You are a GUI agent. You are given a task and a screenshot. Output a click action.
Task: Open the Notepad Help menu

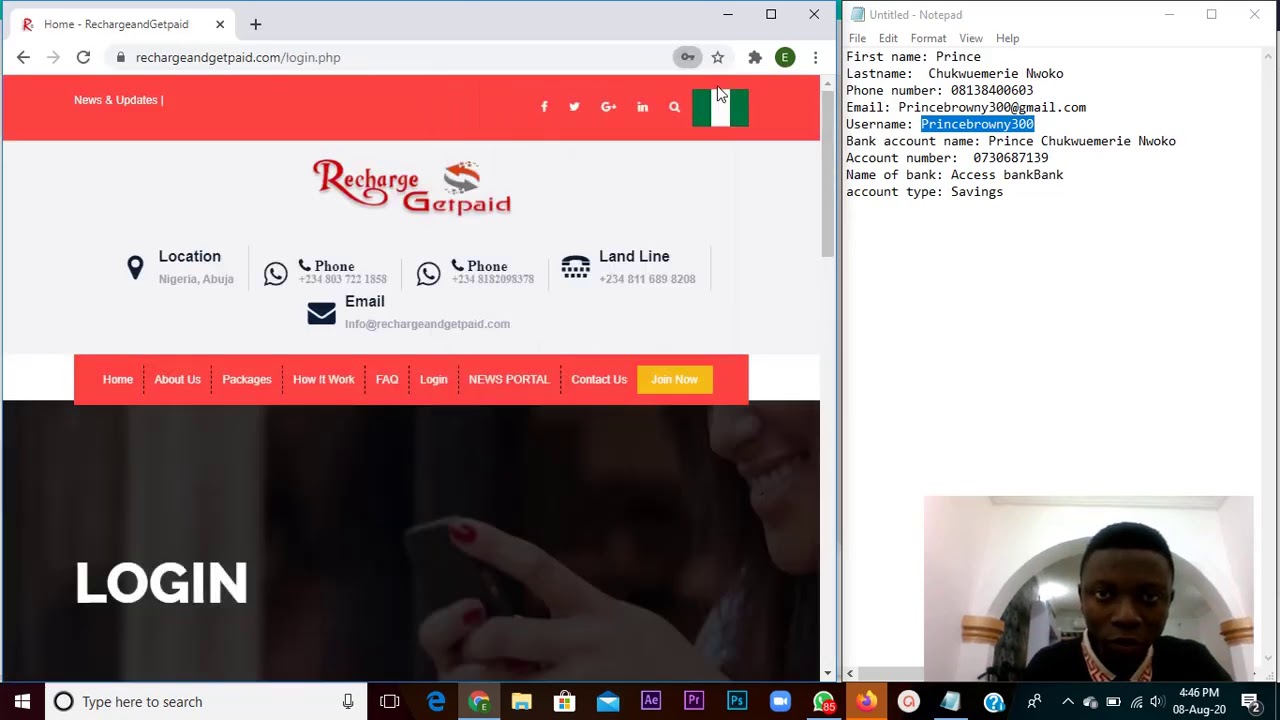tap(1007, 38)
